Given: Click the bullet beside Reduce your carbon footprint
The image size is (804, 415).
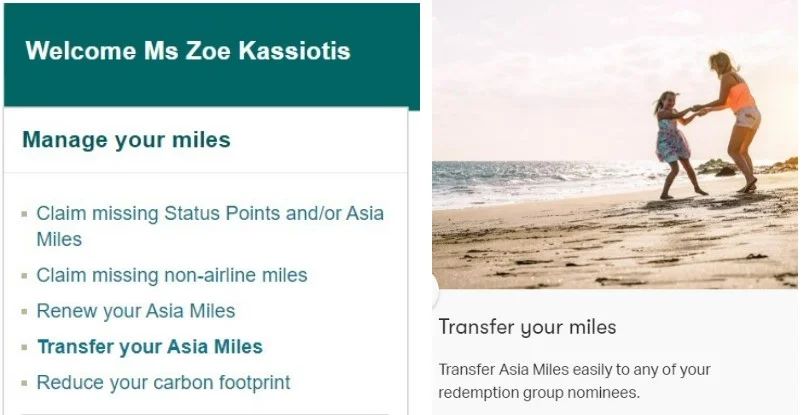Looking at the screenshot, I should [25, 383].
